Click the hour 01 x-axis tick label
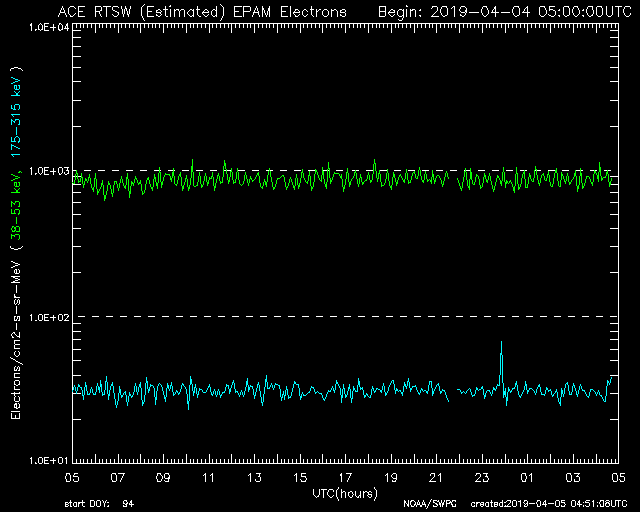Viewport: 640px width, 512px height. 527,477
